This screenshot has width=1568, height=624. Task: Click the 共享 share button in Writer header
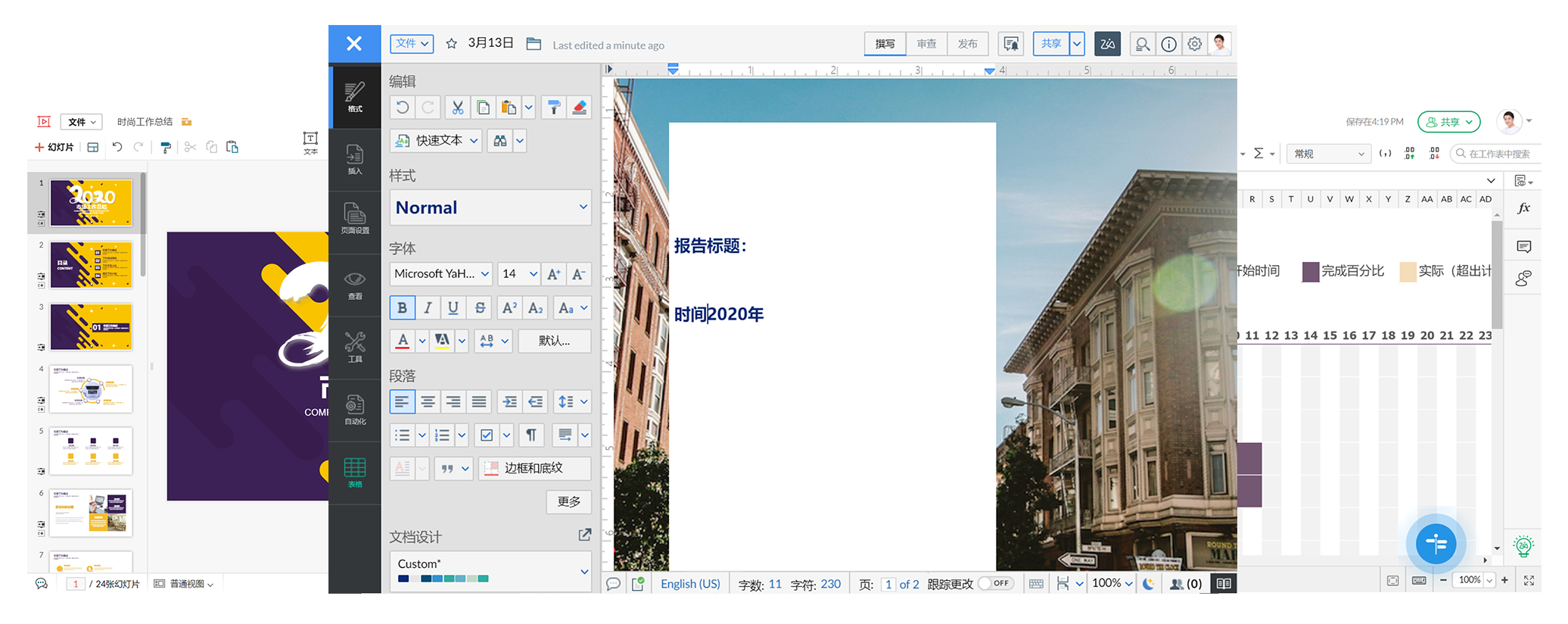[x=1051, y=44]
